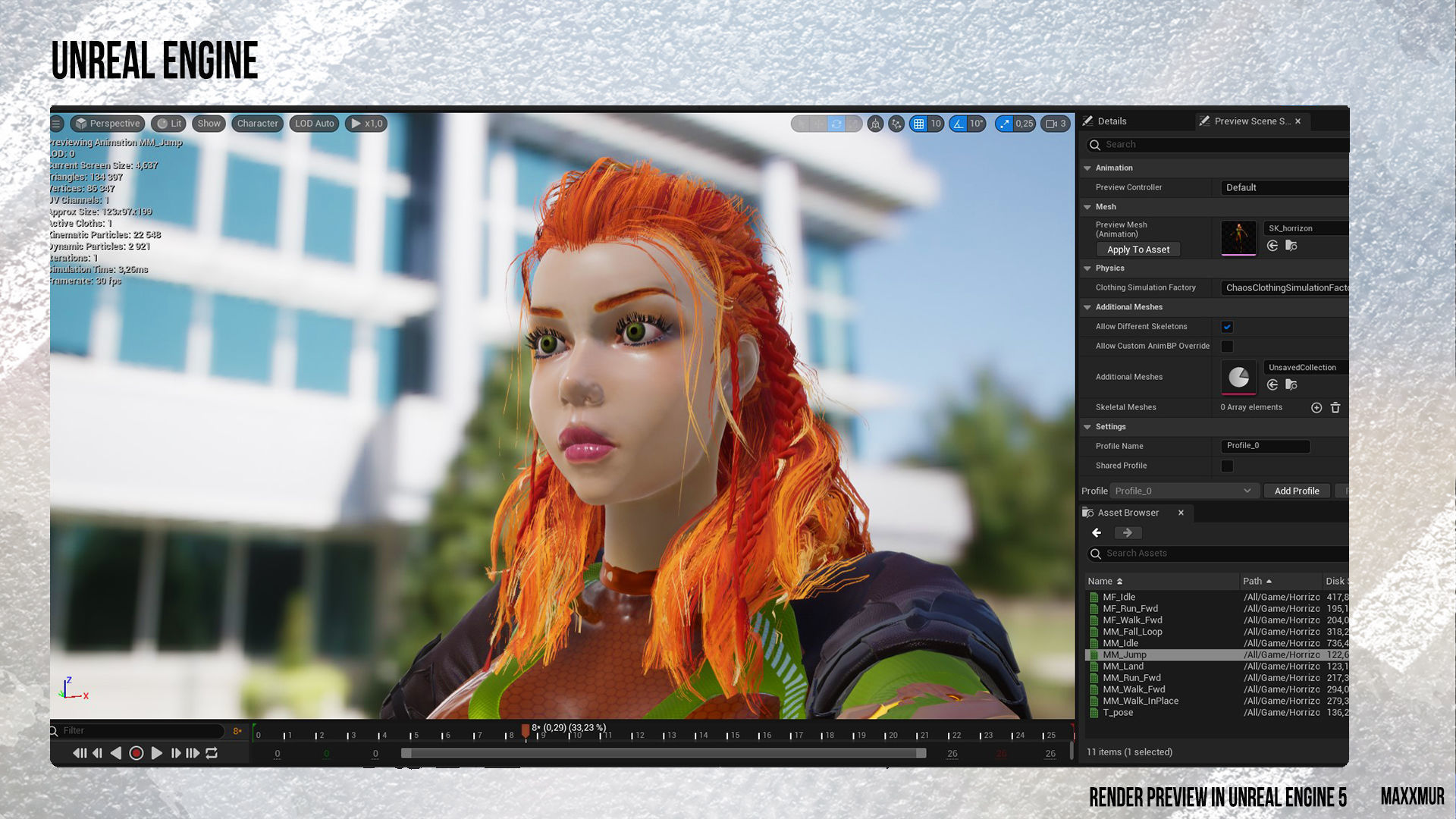Viewport: 1456px width, 819px height.
Task: Open the Perspective view mode menu
Action: [x=108, y=124]
